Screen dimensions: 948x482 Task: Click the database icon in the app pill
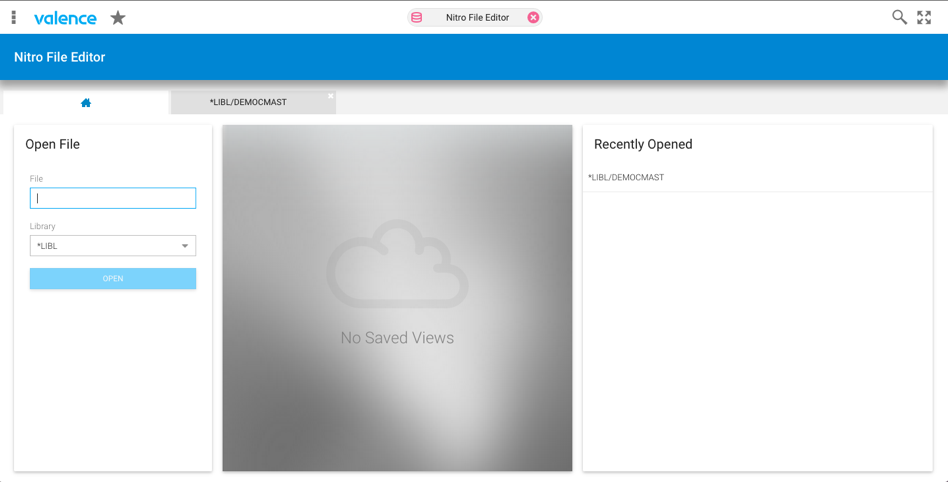pyautogui.click(x=417, y=17)
